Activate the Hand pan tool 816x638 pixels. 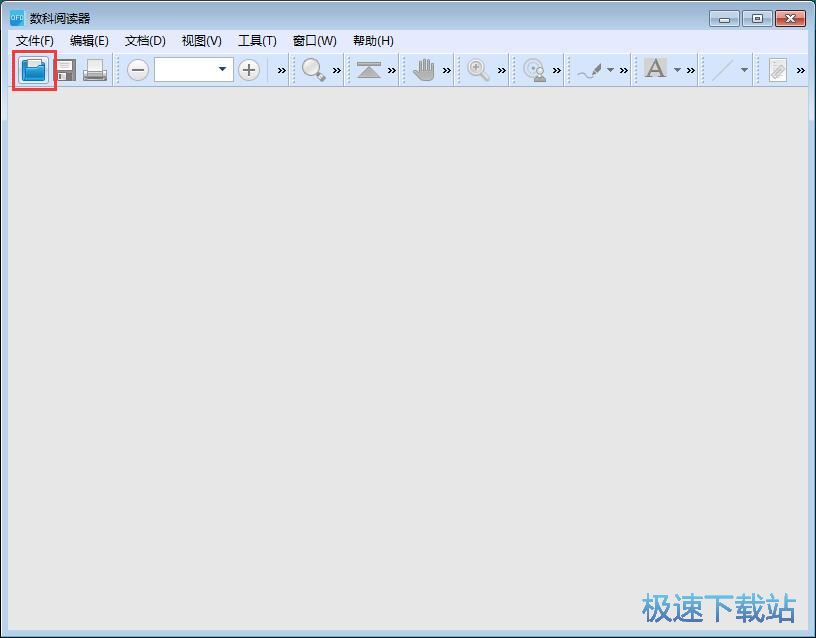coord(423,70)
